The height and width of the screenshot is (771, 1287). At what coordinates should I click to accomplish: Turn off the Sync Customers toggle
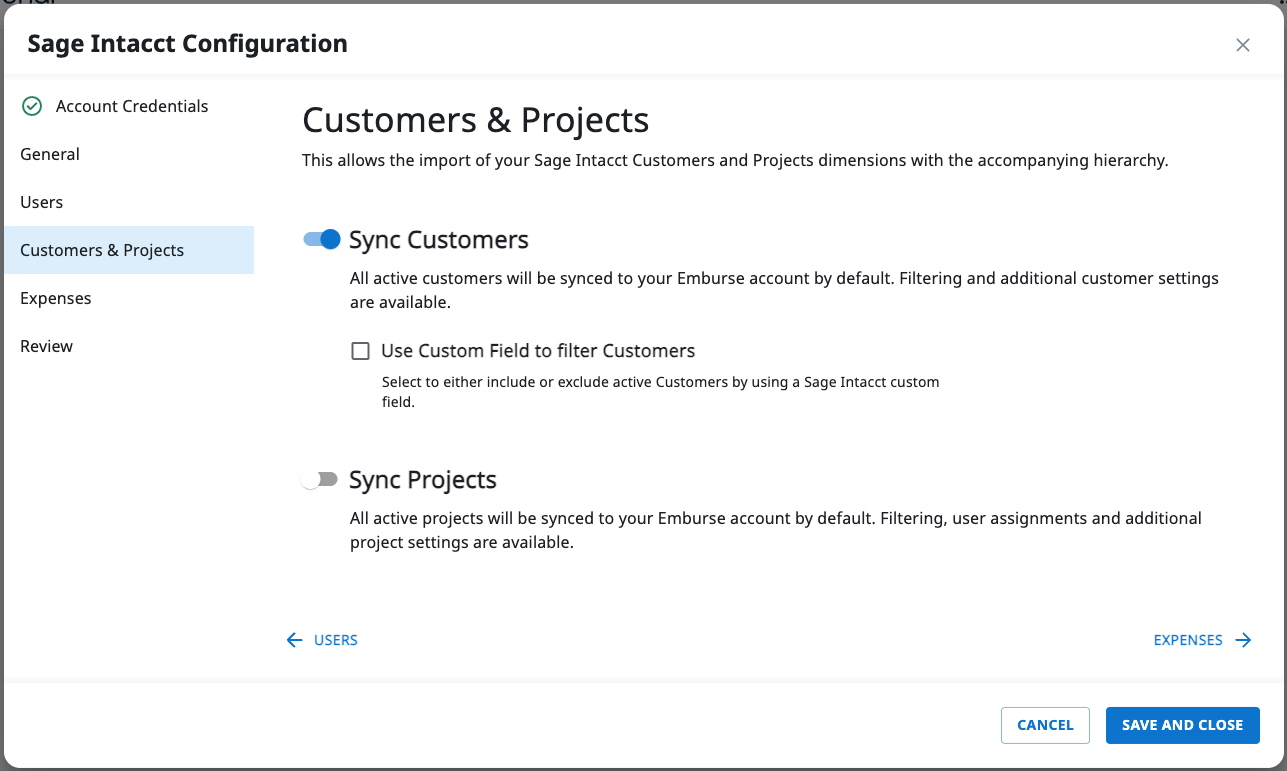coord(322,240)
